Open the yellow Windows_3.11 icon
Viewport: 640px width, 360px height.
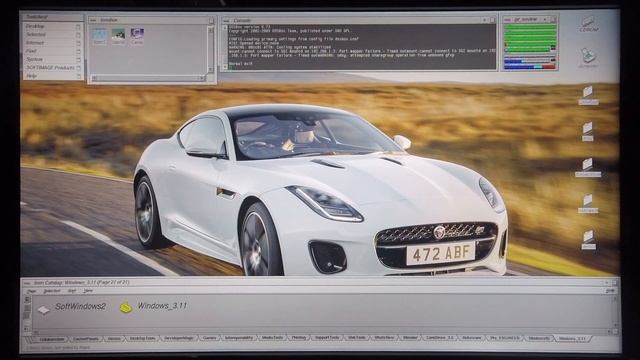[126, 308]
